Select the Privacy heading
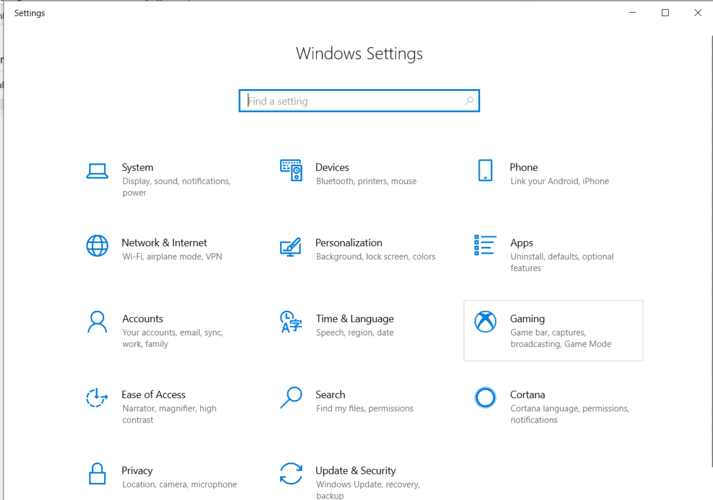This screenshot has width=713, height=500. [x=137, y=471]
